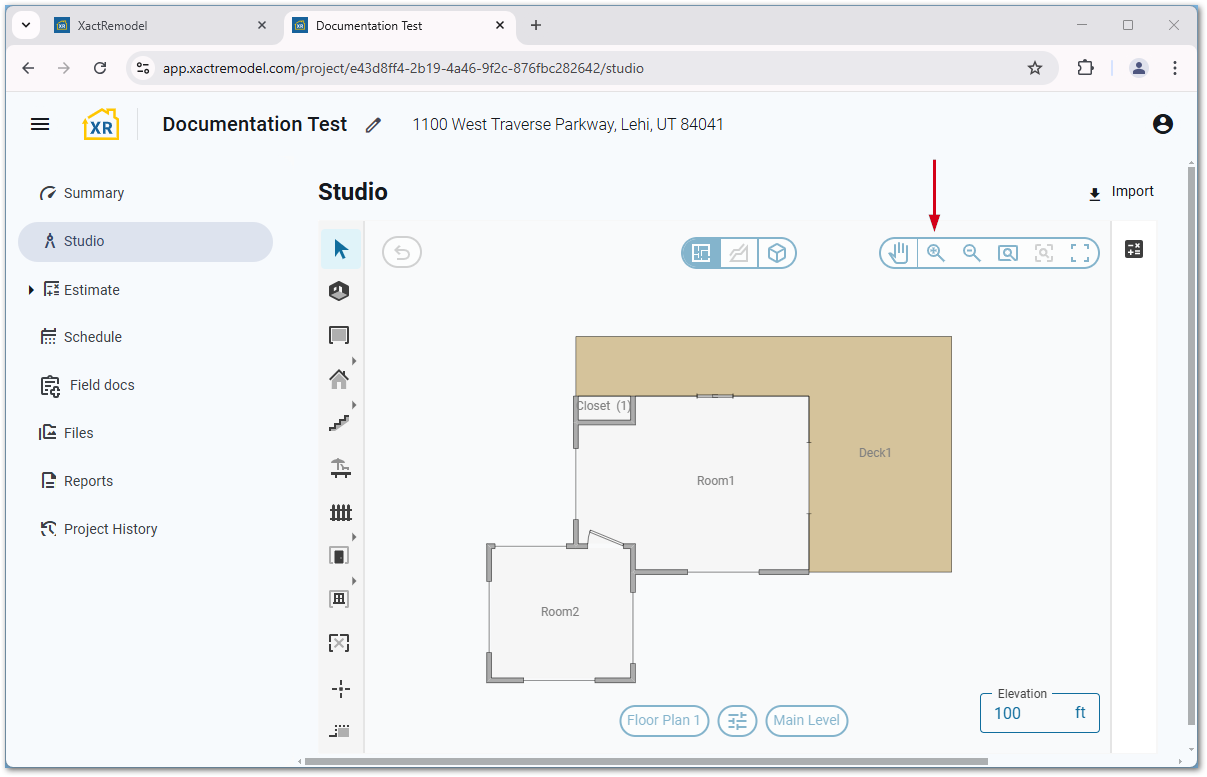Click the browser address bar URL
This screenshot has height=777, width=1207.
pos(403,69)
